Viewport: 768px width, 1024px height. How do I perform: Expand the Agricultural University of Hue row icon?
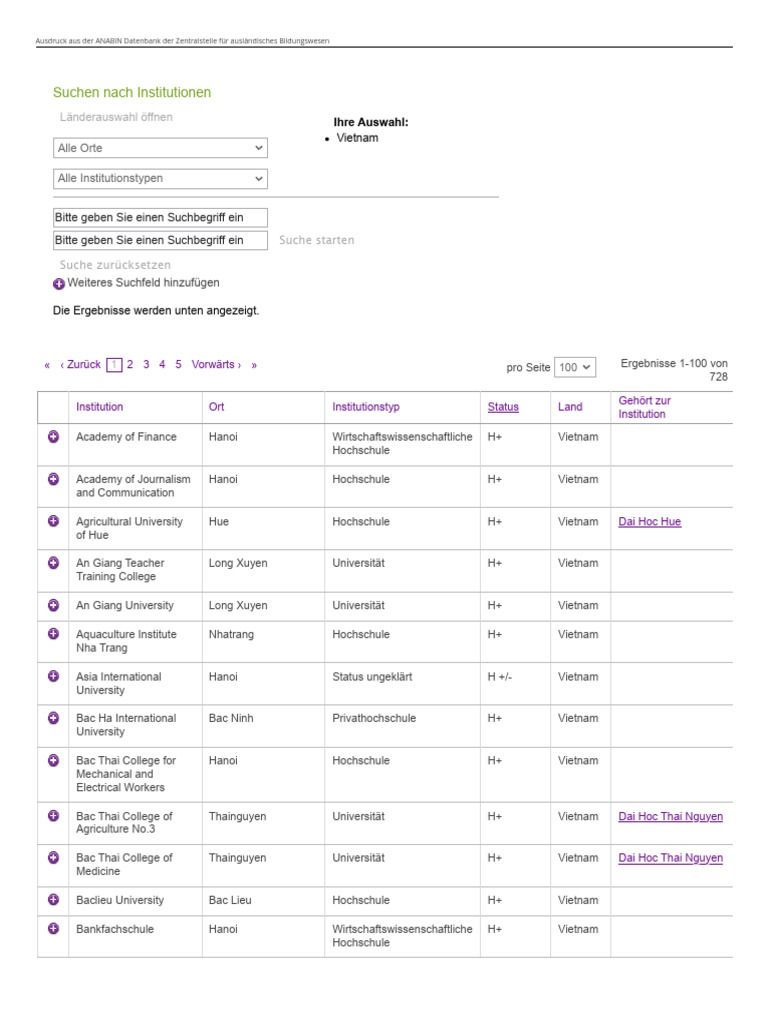tap(53, 521)
